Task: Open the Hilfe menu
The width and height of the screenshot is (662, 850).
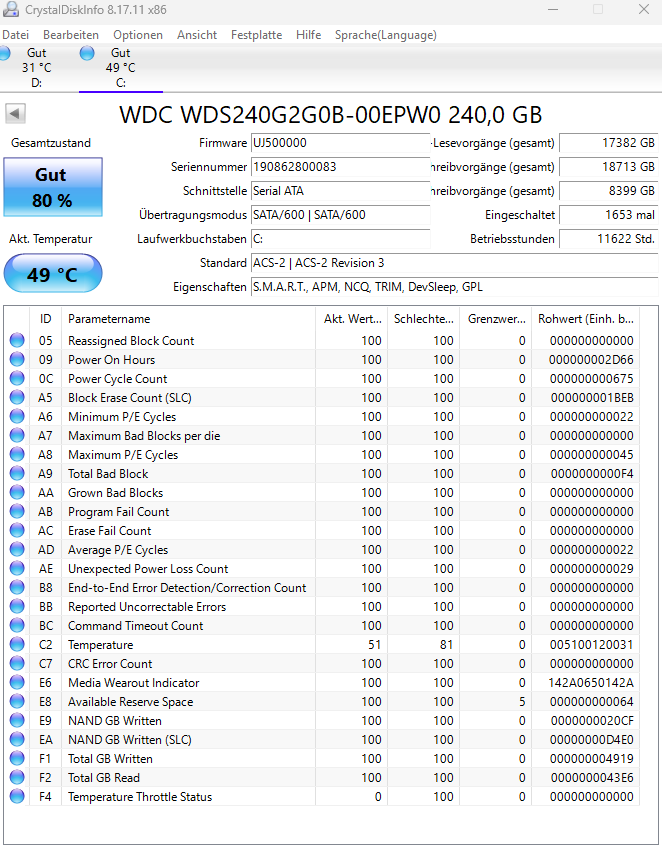Action: pos(308,35)
